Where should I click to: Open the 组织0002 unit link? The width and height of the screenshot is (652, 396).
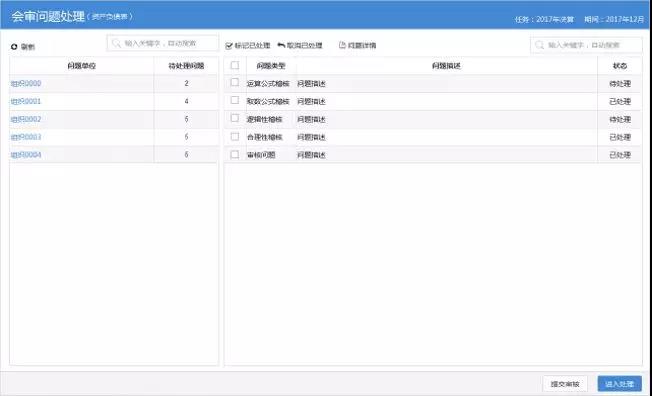(x=26, y=119)
